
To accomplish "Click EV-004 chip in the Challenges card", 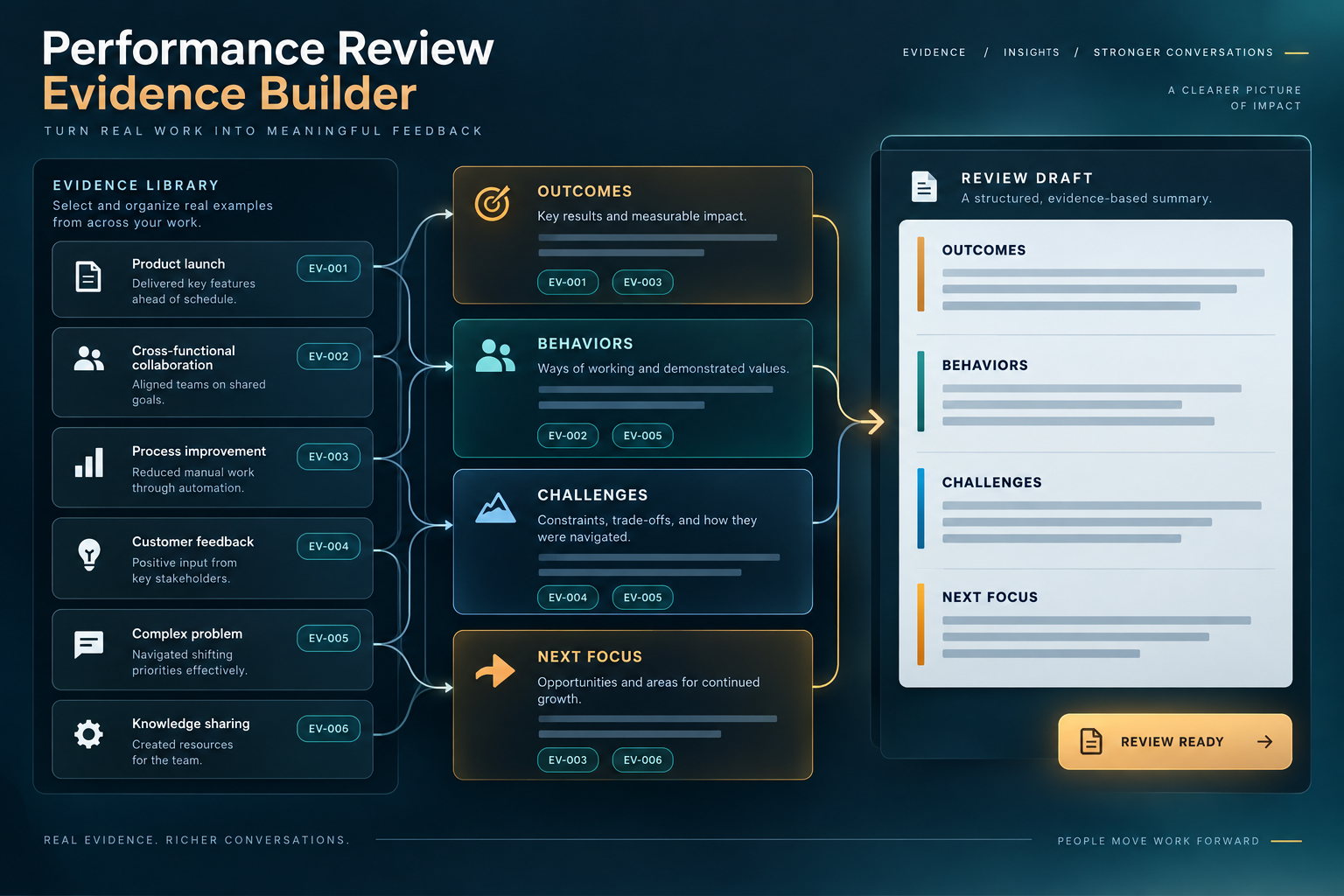I will click(x=568, y=598).
